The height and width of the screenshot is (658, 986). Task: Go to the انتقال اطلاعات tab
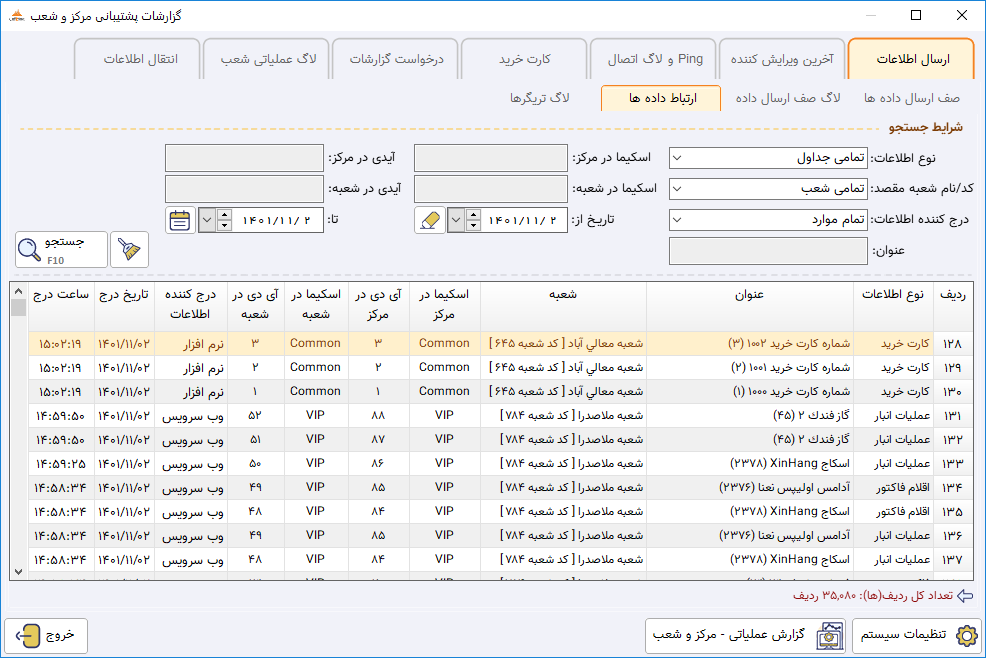138,59
